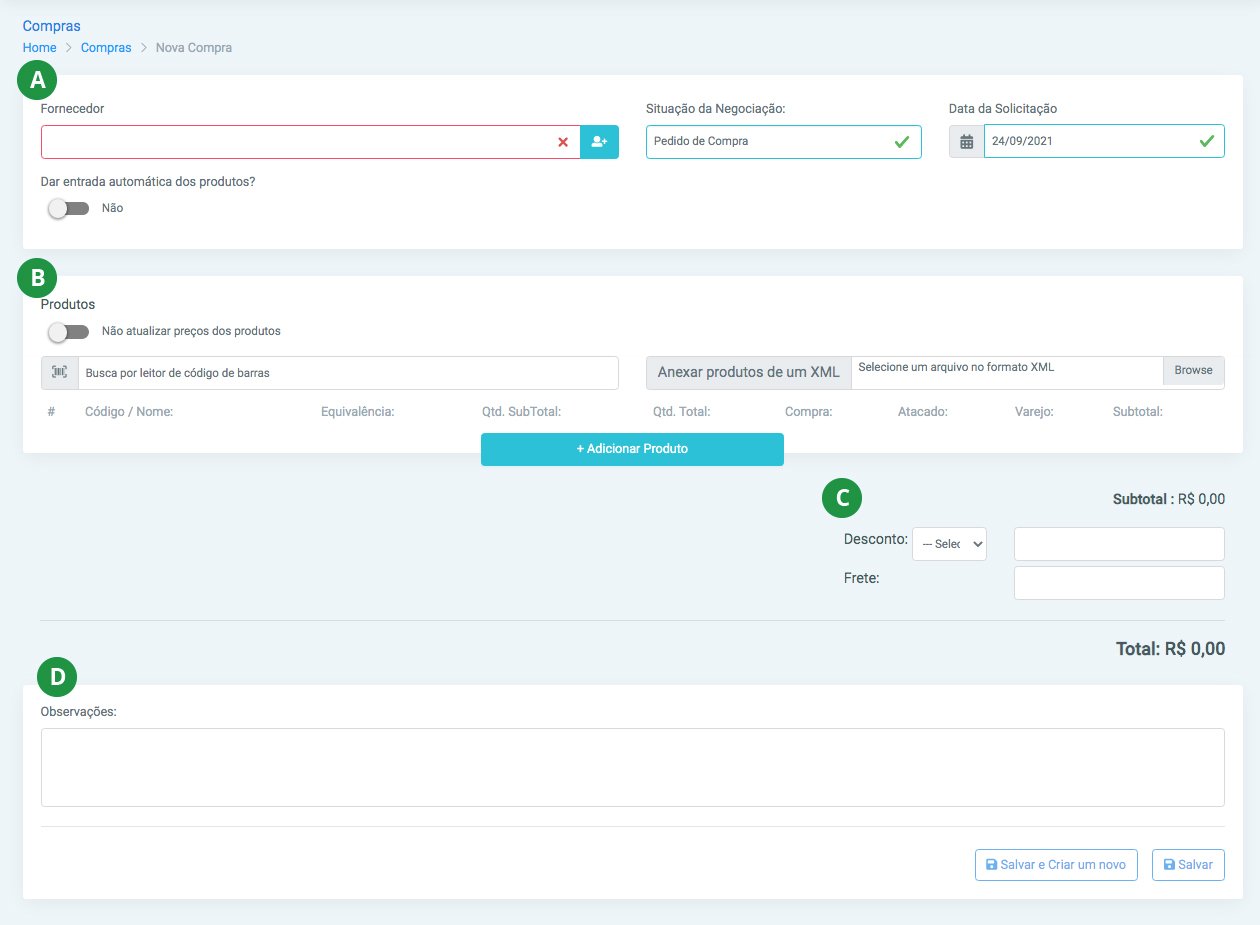This screenshot has width=1260, height=925.
Task: Focus the Frete value input
Action: tap(1119, 583)
